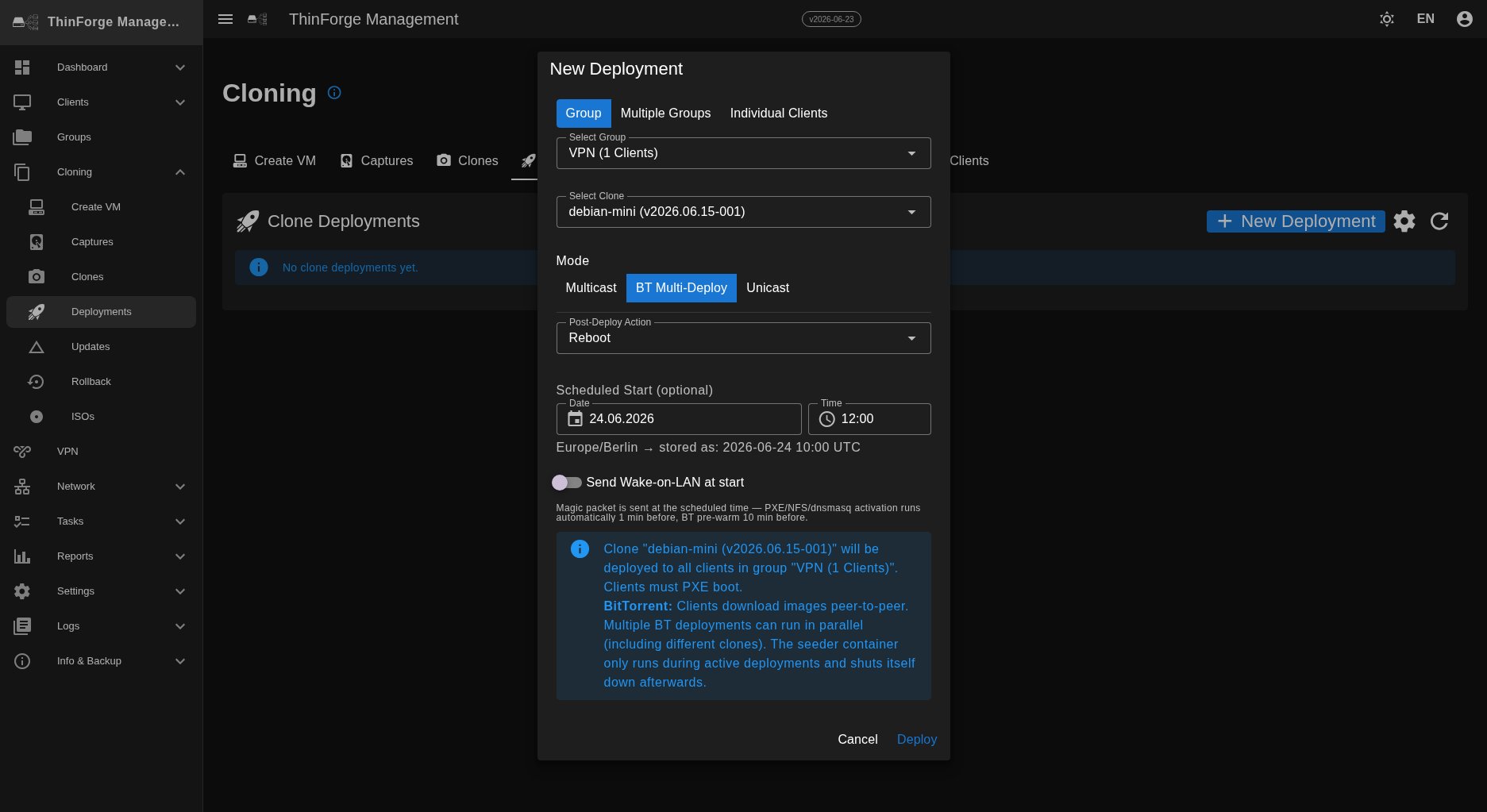Viewport: 1487px width, 812px height.
Task: Click the hamburger menu icon
Action: point(225,19)
